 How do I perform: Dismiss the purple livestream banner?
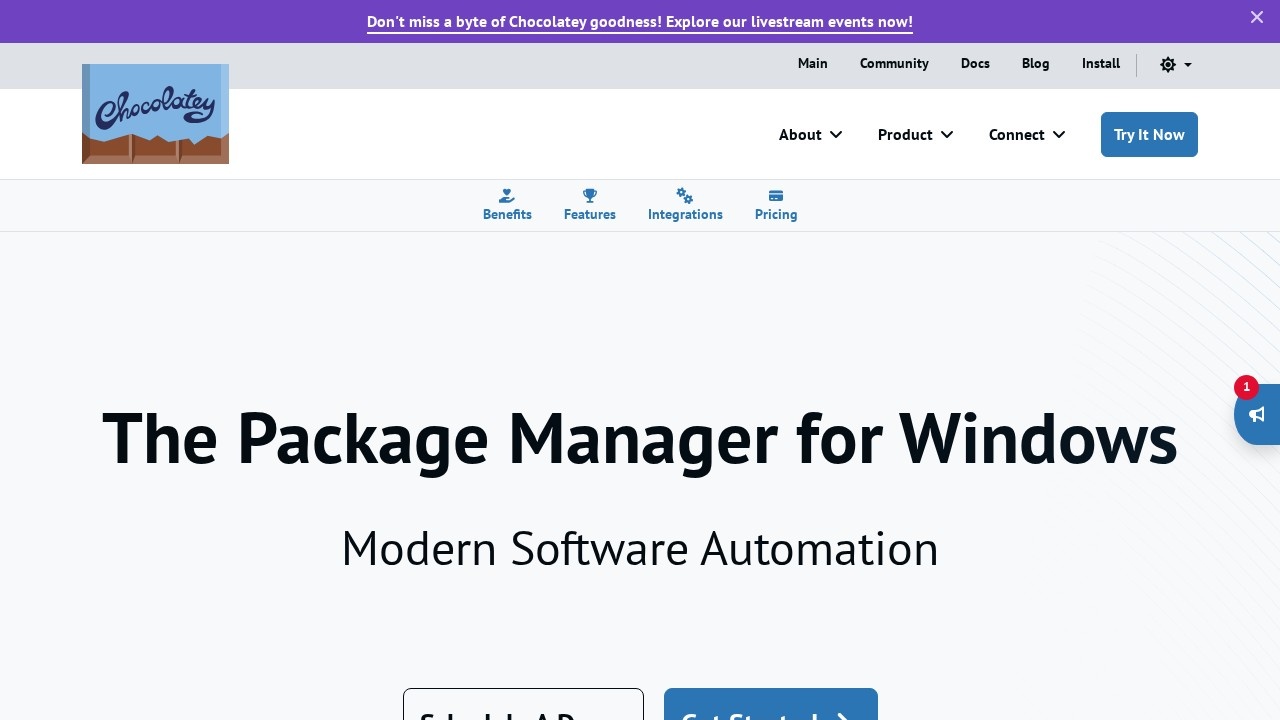[x=1257, y=17]
